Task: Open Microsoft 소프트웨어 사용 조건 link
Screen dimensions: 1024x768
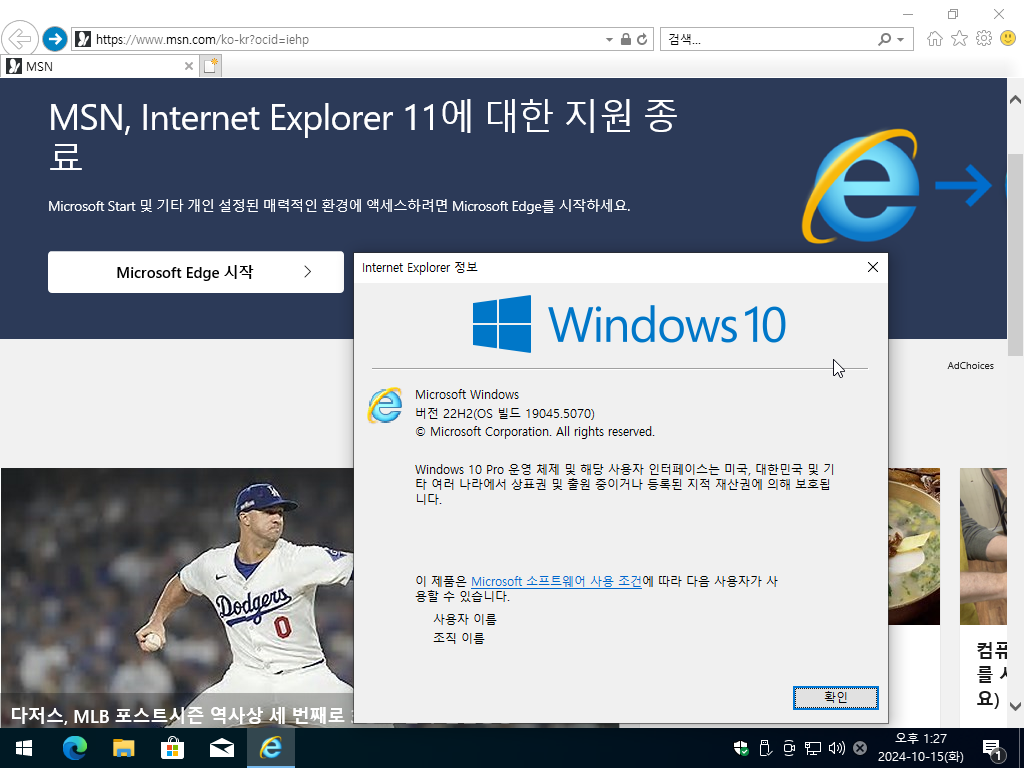Action: 556,581
